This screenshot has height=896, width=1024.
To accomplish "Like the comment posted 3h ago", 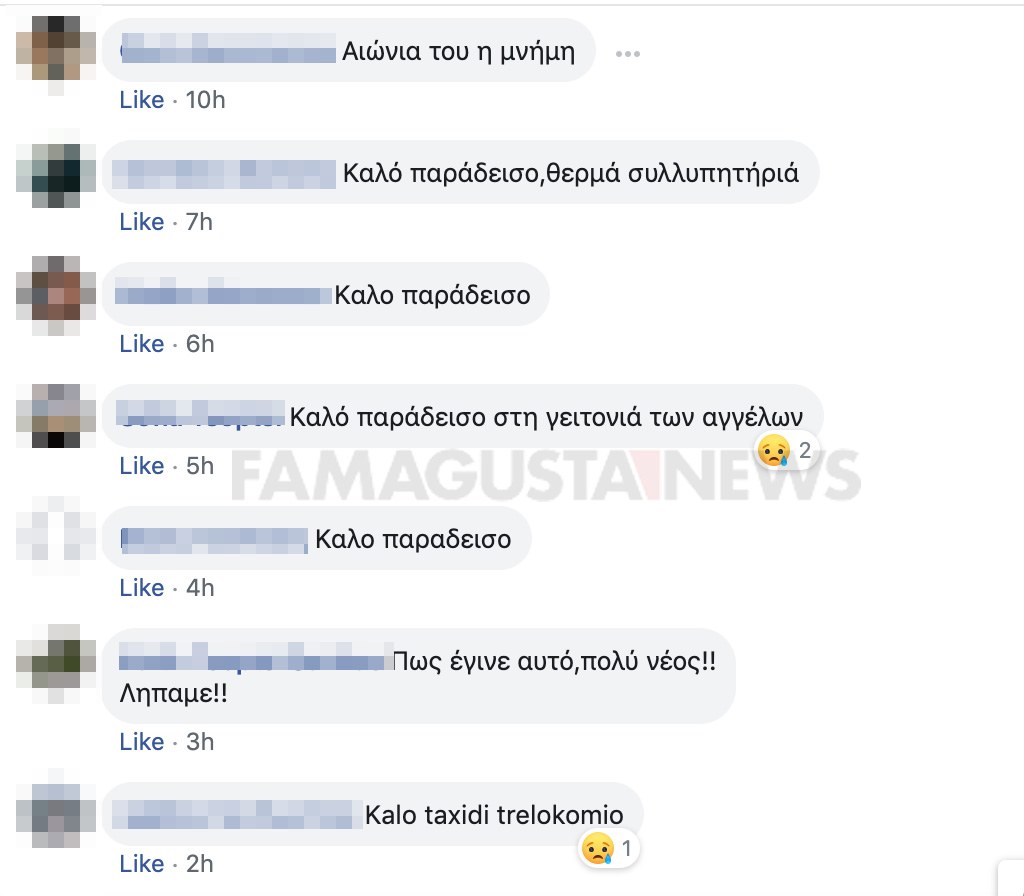I will pyautogui.click(x=142, y=743).
